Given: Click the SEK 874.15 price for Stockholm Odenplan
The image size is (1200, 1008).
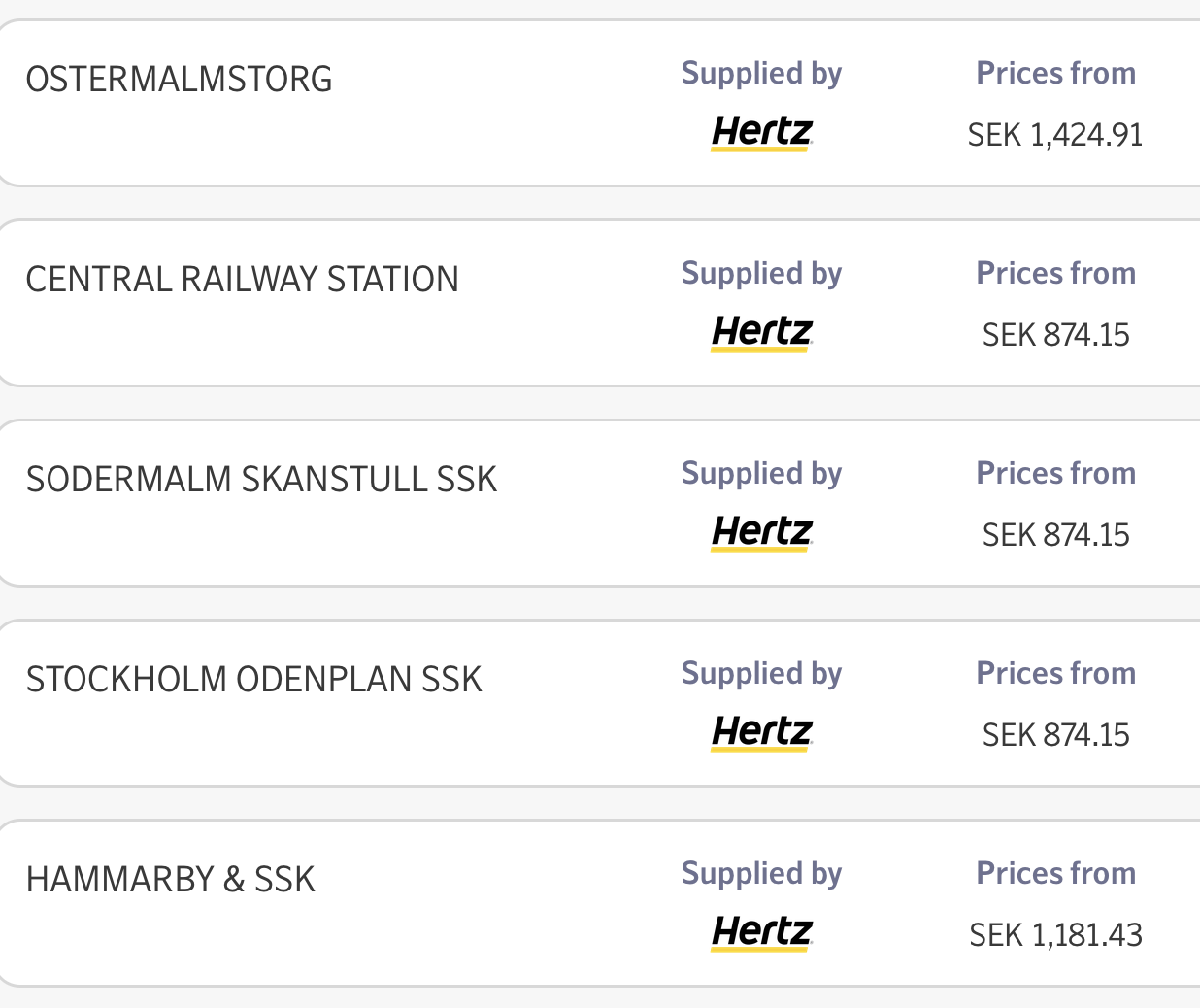Looking at the screenshot, I should coord(1055,735).
